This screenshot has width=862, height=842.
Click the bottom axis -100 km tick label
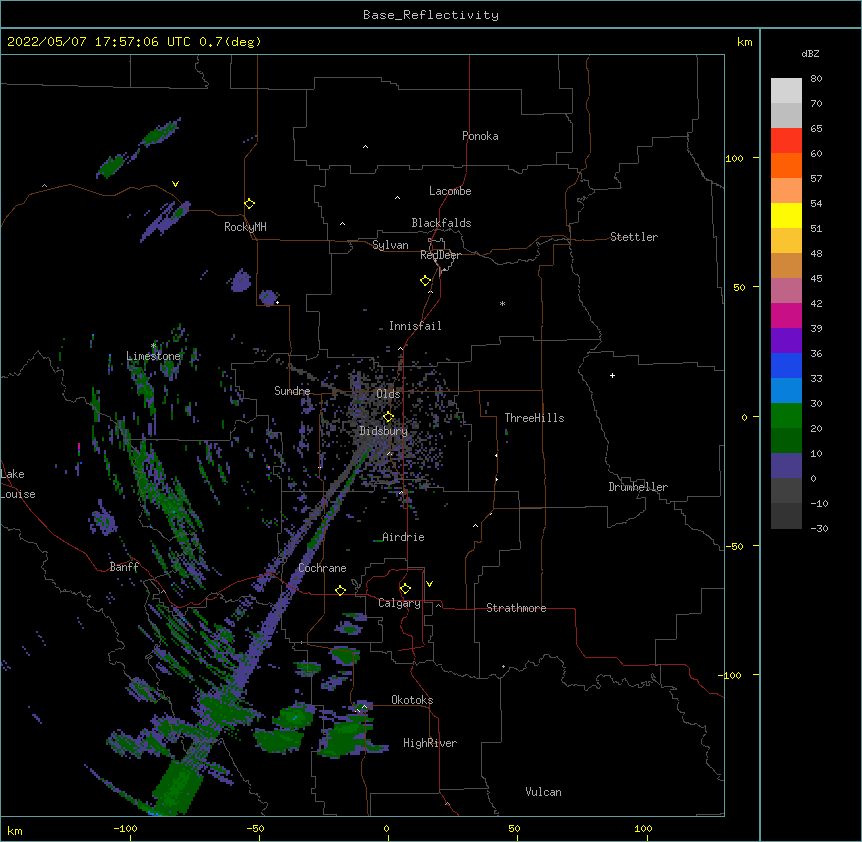tap(125, 829)
